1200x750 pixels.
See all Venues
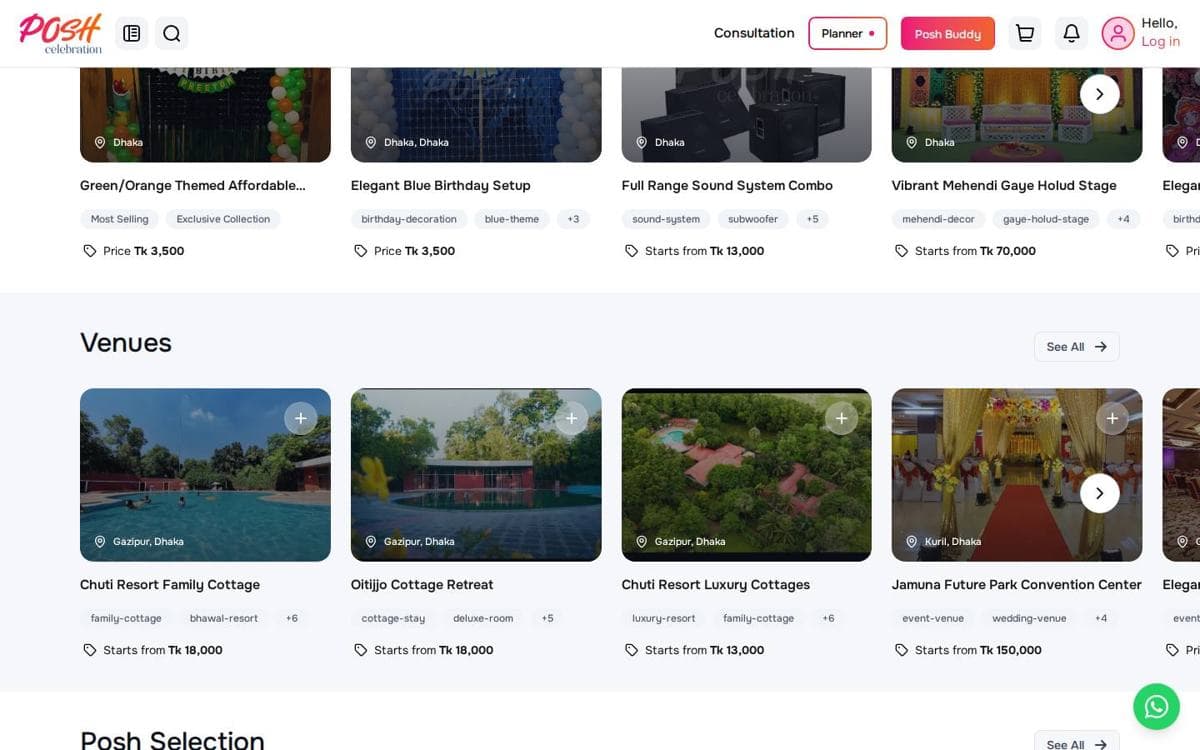click(x=1076, y=347)
